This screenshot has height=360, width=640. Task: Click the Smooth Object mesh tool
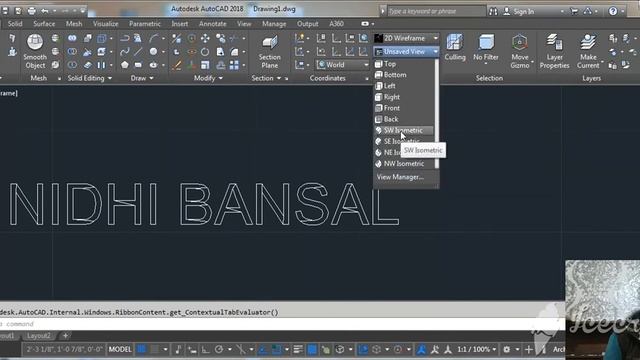pos(35,51)
